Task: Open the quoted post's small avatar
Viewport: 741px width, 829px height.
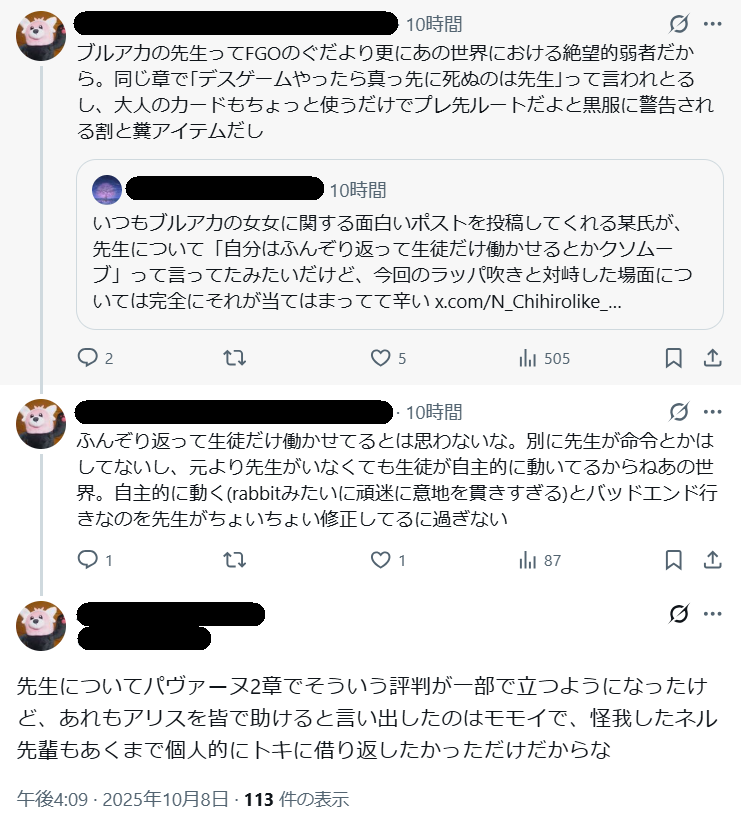Action: click(107, 190)
